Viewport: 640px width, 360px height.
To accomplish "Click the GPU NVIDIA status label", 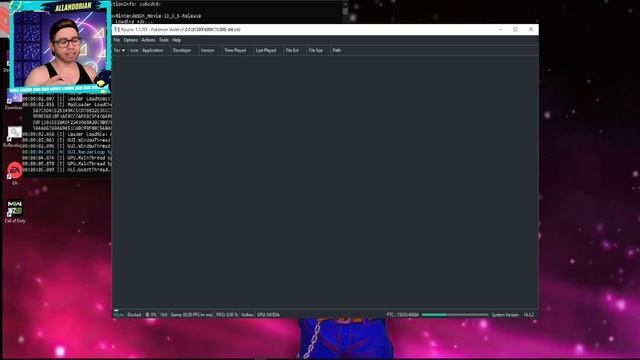I will [268, 315].
